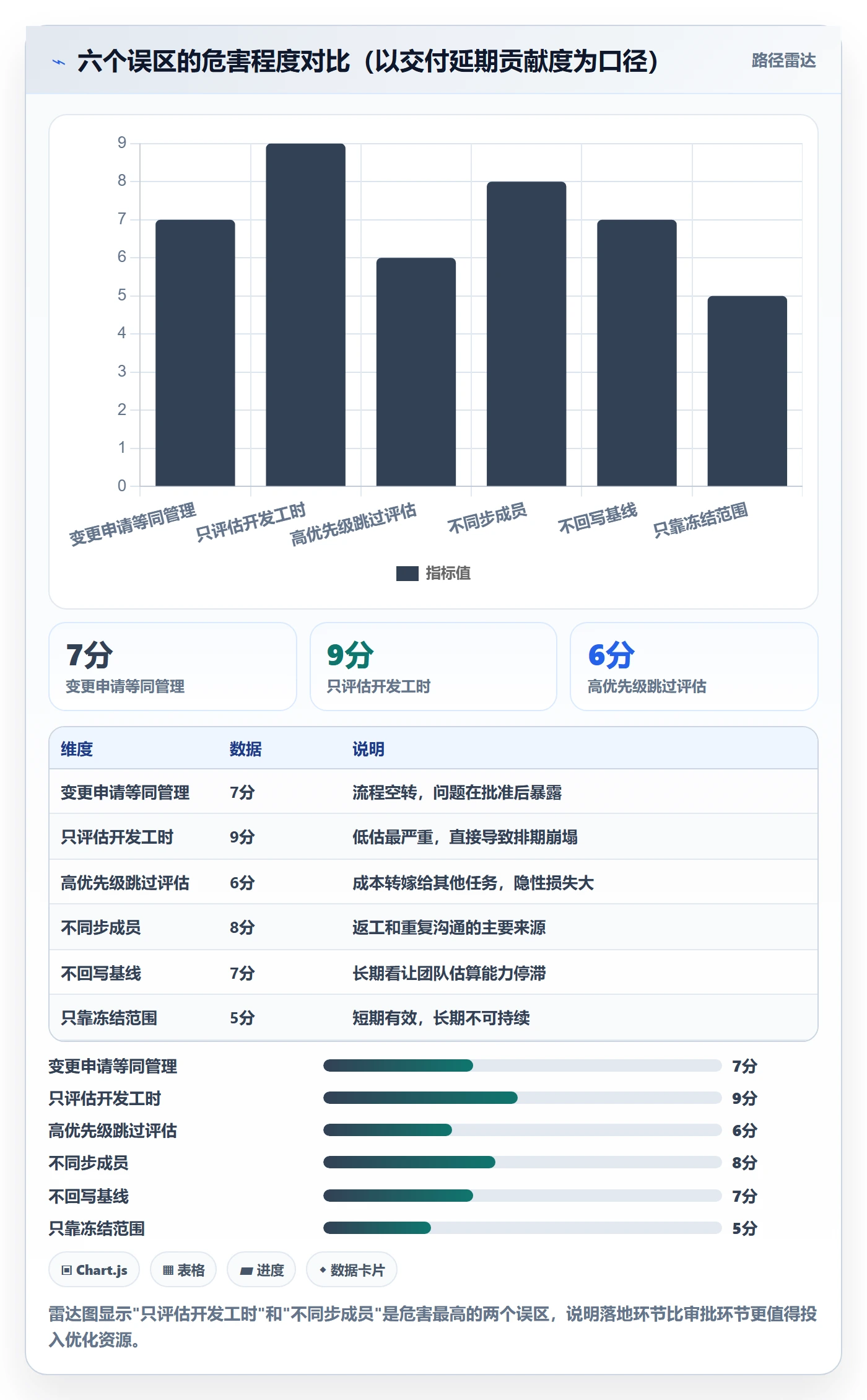This screenshot has width=867, height=1400.
Task: Click the 只评估开发工时 tallest bar
Action: [x=305, y=315]
